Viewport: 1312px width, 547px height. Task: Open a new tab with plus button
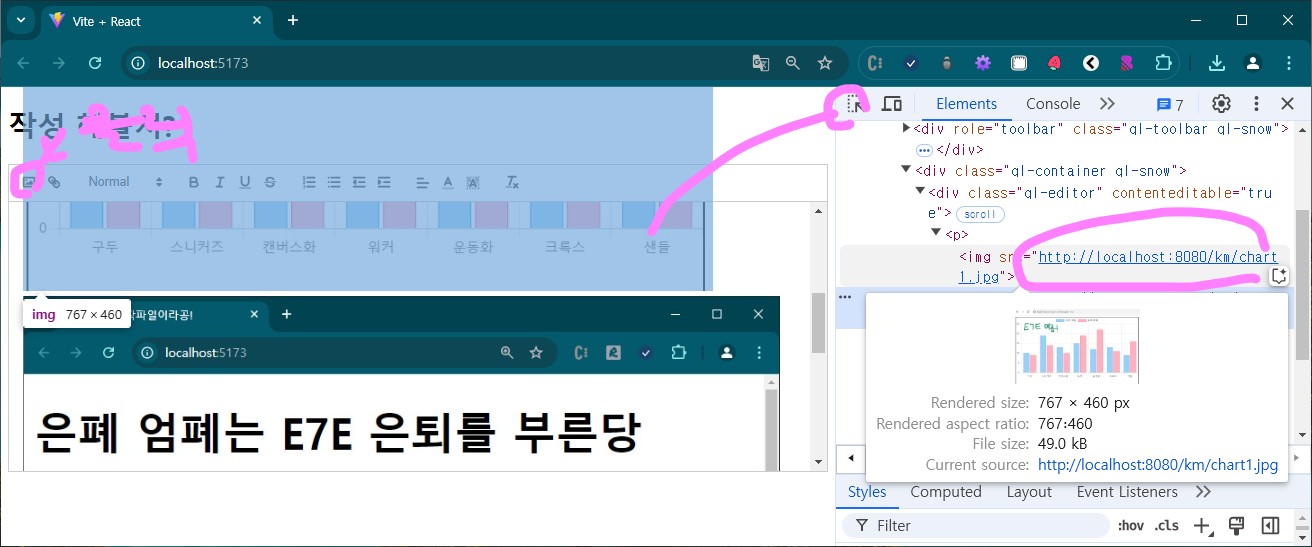click(293, 20)
